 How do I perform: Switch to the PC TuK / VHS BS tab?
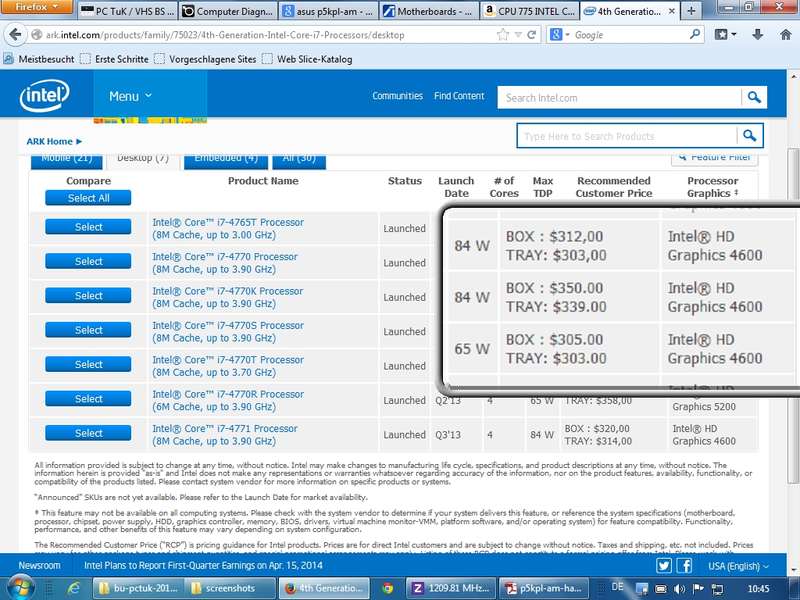[128, 11]
